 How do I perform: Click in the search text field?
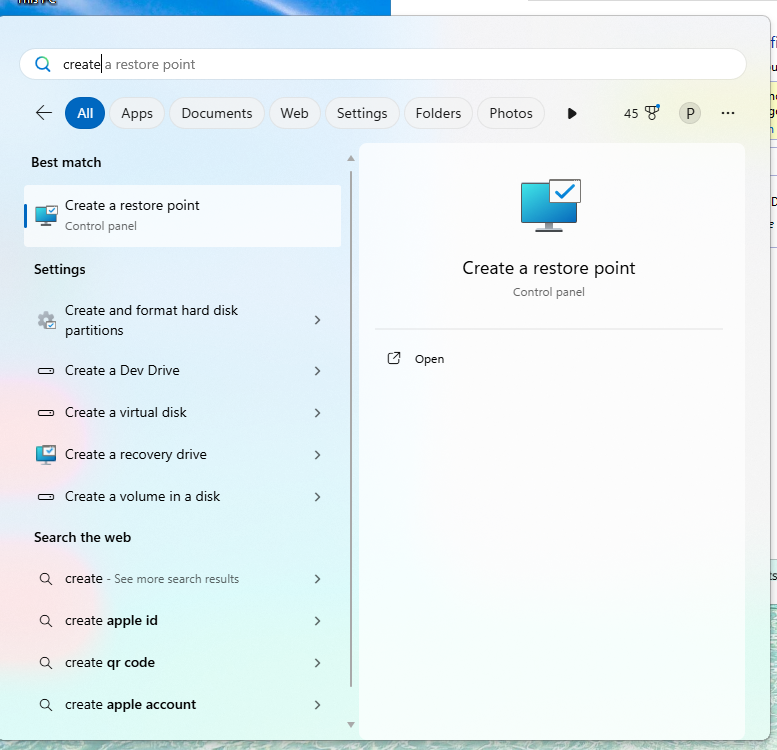(x=383, y=64)
